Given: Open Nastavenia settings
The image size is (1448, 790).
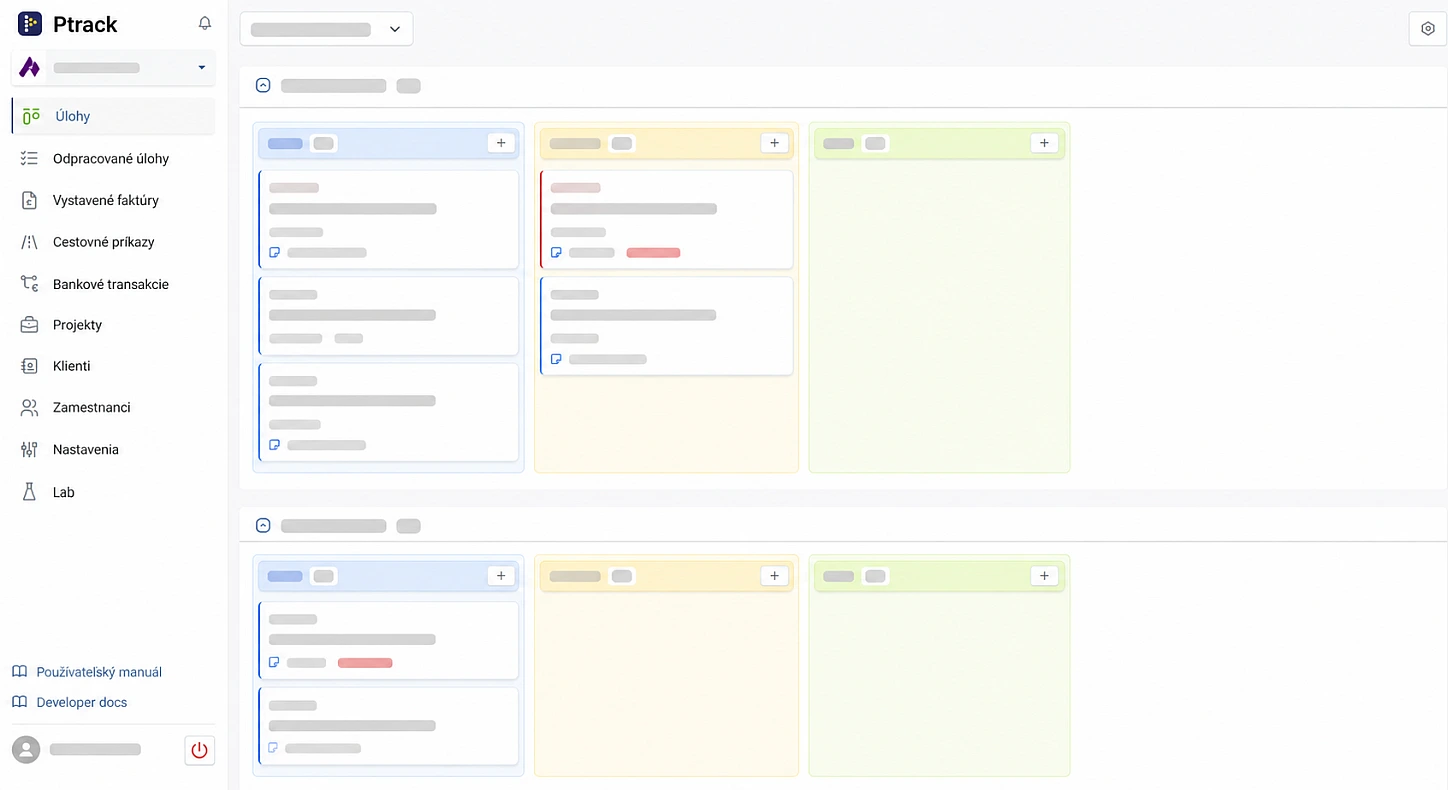Looking at the screenshot, I should [86, 449].
